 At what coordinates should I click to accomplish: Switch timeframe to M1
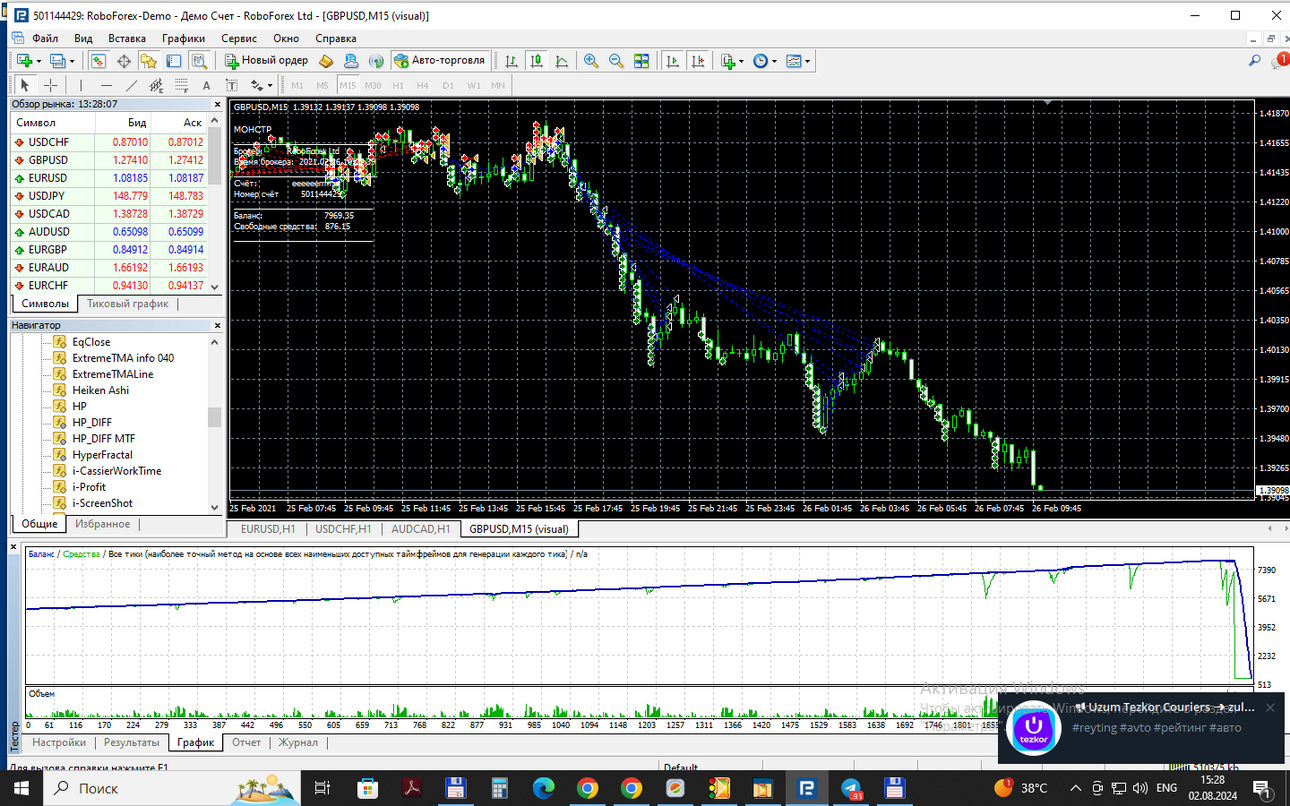(x=297, y=85)
